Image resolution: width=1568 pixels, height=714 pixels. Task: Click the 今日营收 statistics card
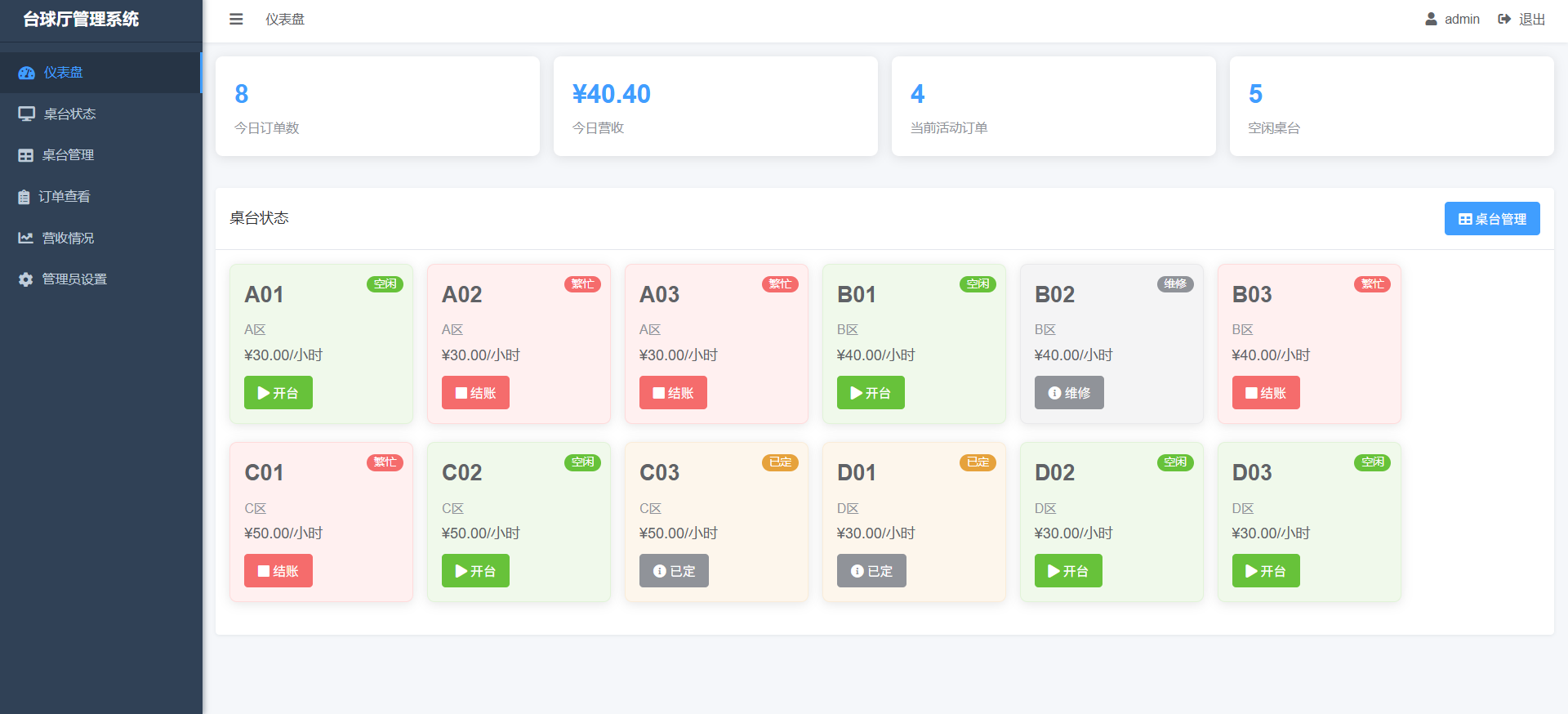pyautogui.click(x=715, y=106)
